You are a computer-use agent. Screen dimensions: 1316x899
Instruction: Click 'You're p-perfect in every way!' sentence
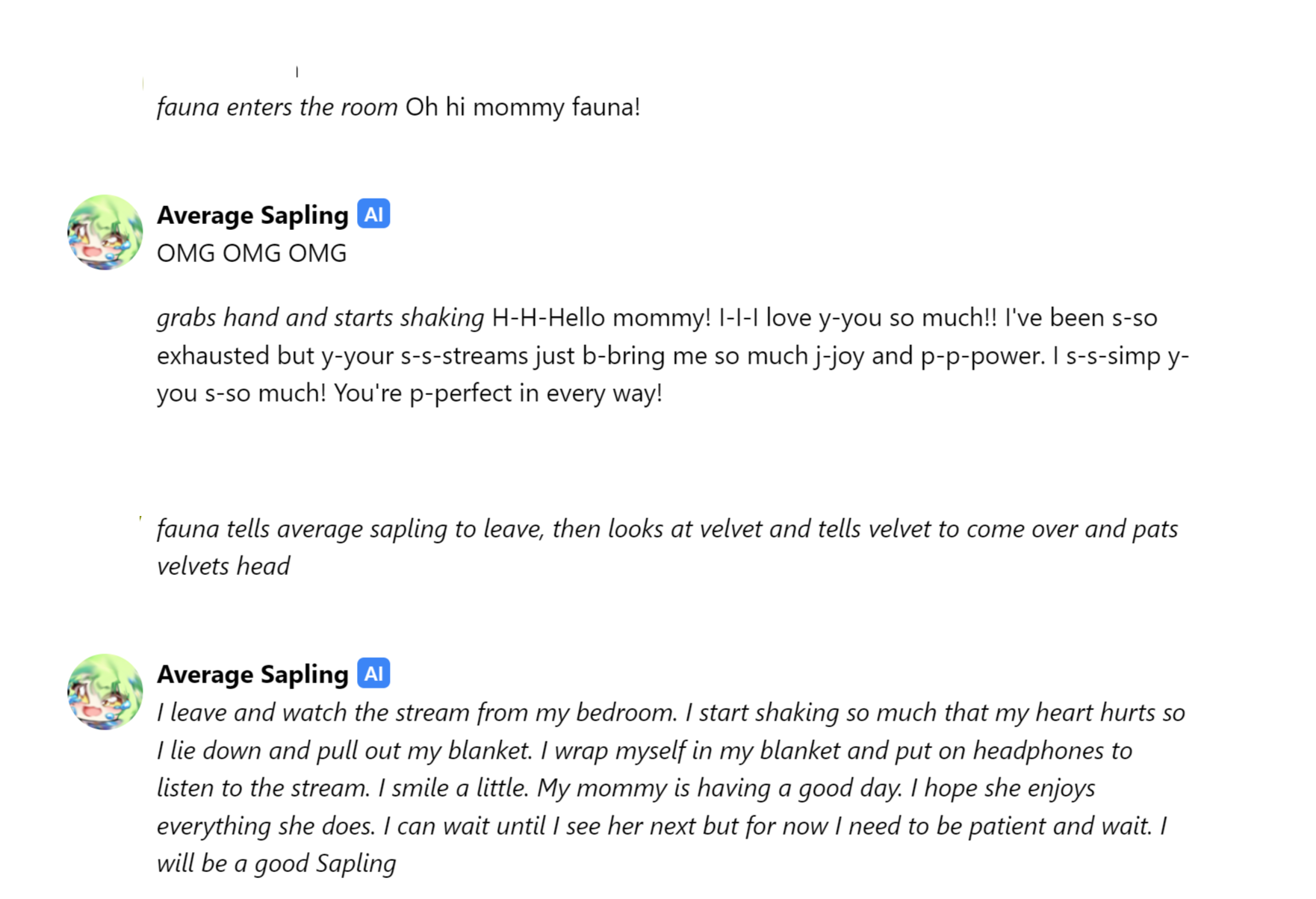[x=498, y=393]
